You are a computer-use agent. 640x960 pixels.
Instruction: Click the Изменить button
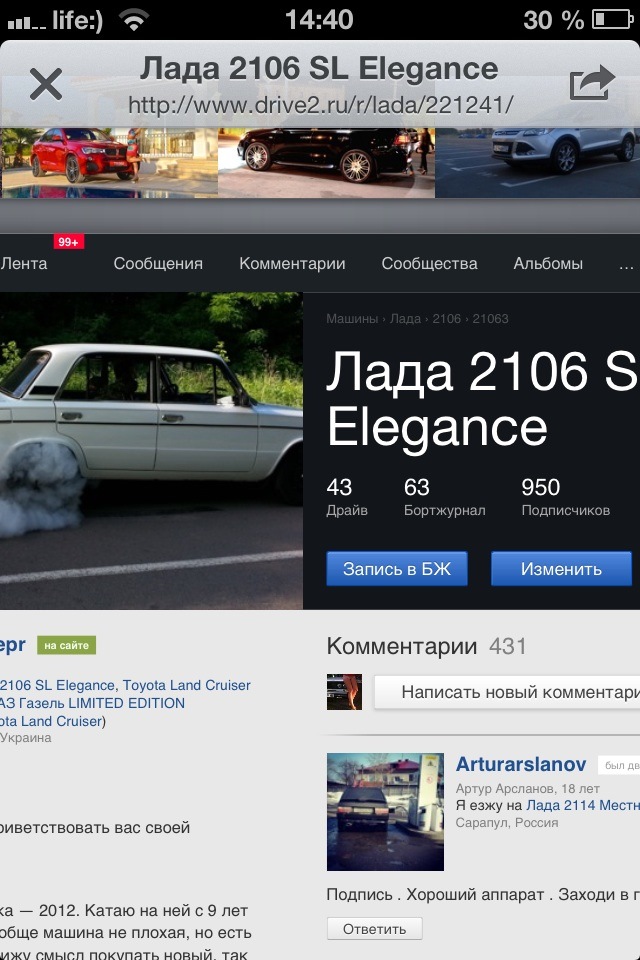coord(561,569)
